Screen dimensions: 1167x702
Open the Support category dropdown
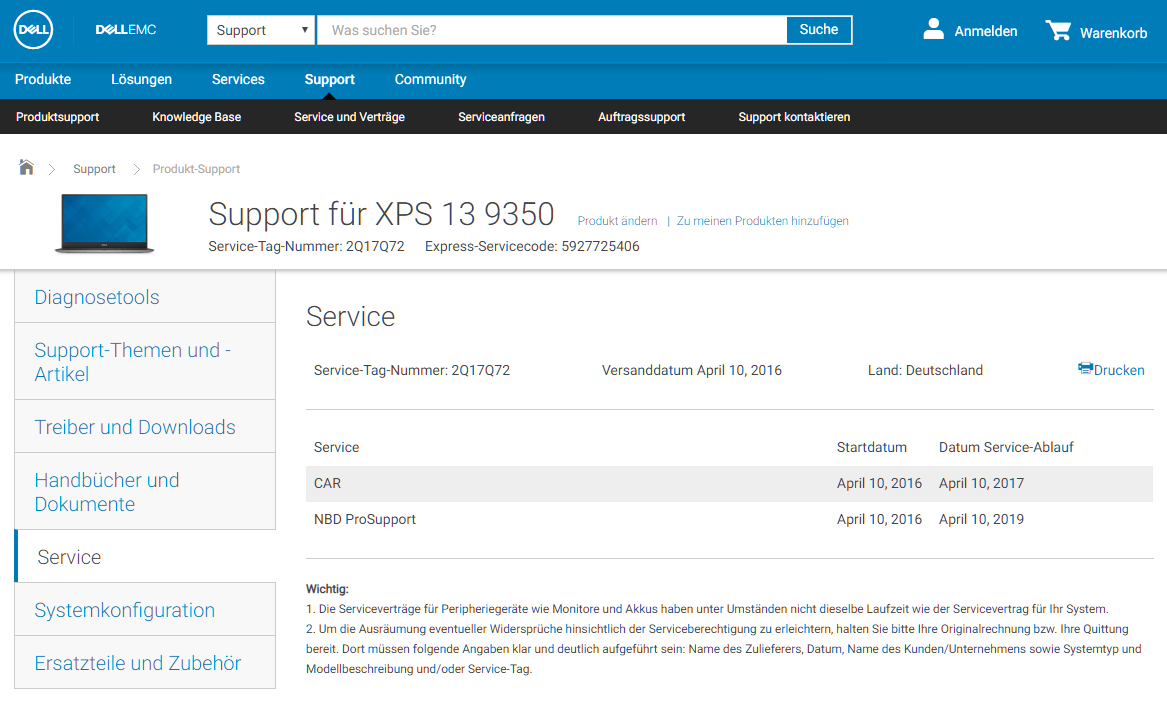tap(262, 30)
